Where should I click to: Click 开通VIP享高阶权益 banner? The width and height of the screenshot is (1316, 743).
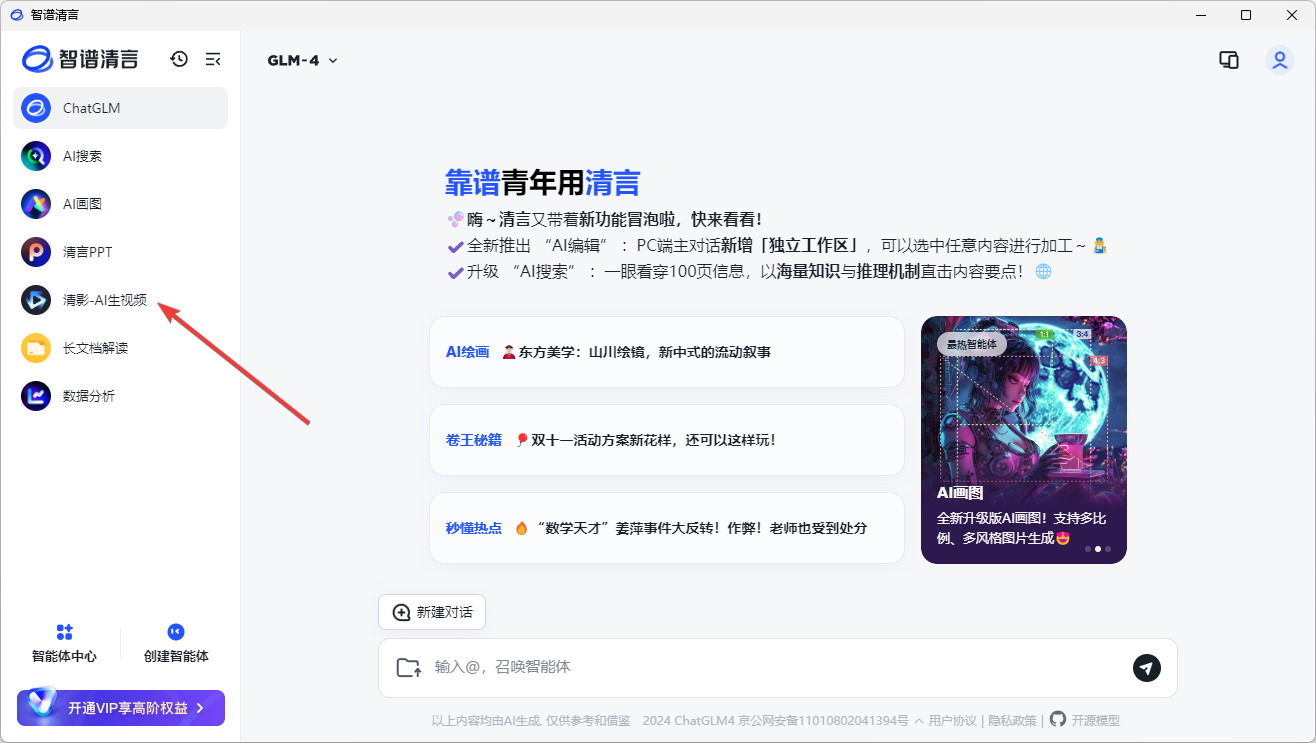(121, 708)
